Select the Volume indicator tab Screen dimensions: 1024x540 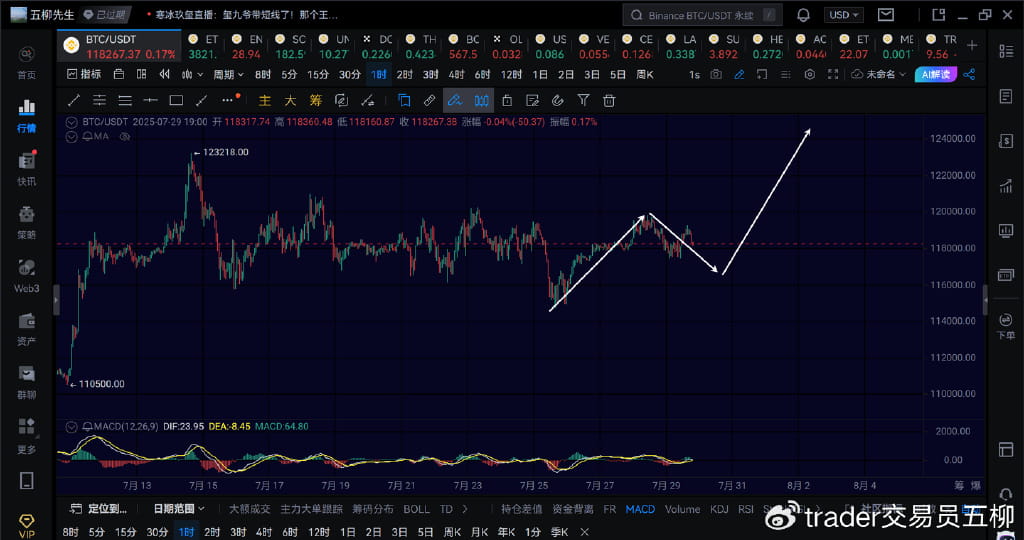pos(682,509)
